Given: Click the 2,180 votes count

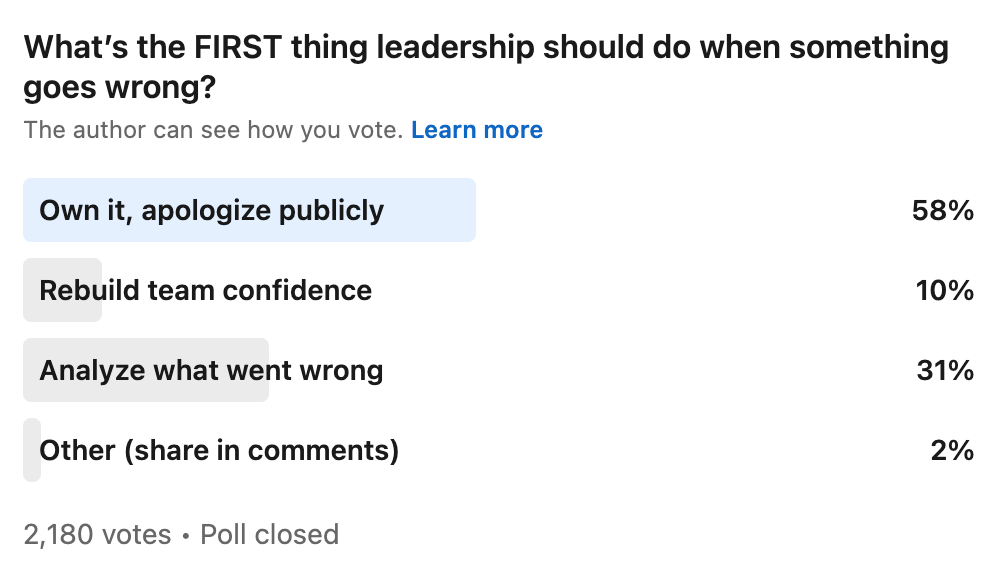Looking at the screenshot, I should click(98, 535).
